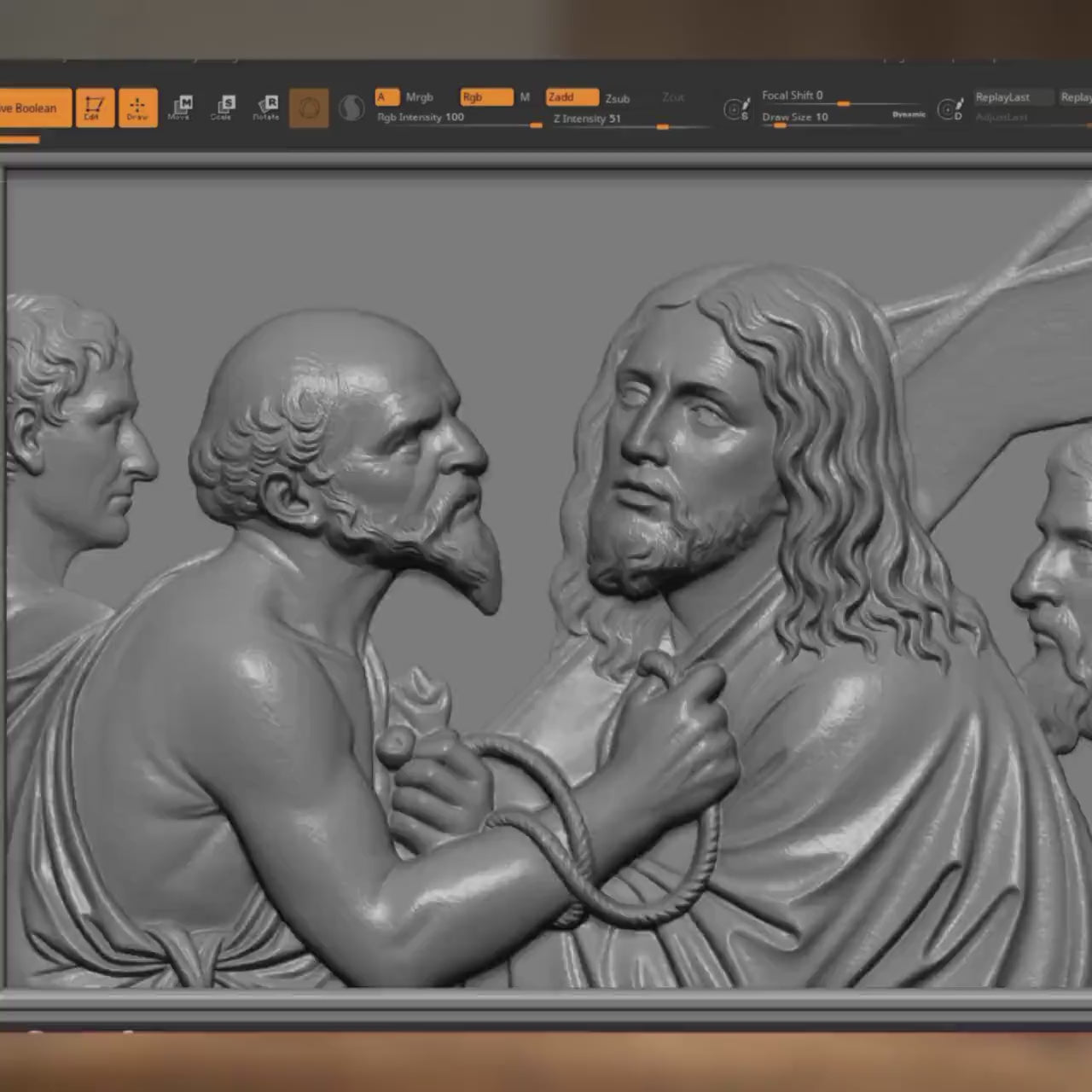
Task: Enable Mrgb mode
Action: pos(420,97)
